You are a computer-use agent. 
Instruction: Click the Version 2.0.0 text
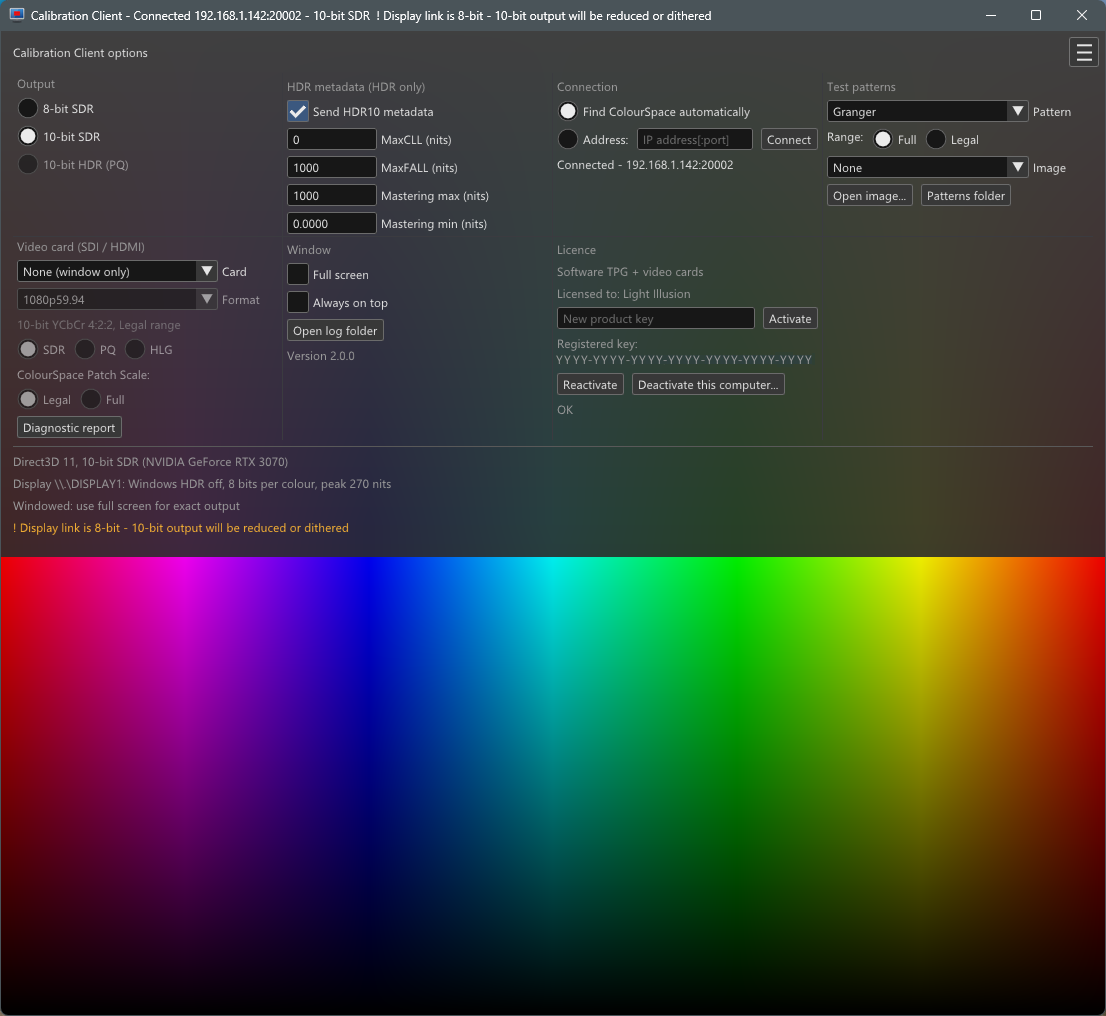coord(321,356)
